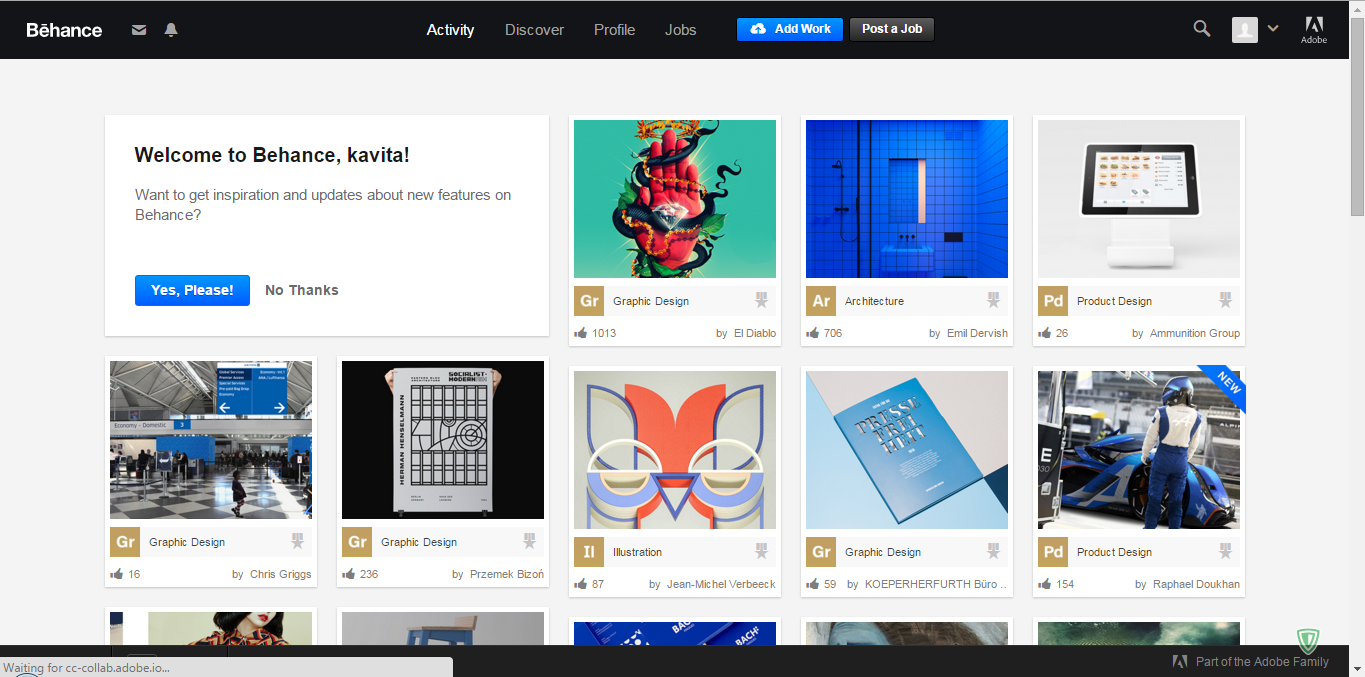Select the Gr Graphic Design category icon
The image size is (1365, 677).
(x=589, y=300)
